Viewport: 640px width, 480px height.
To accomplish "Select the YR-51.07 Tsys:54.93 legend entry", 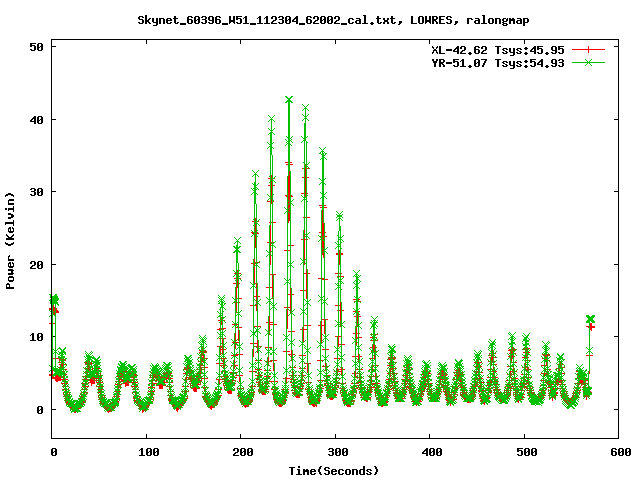I will click(x=498, y=63).
